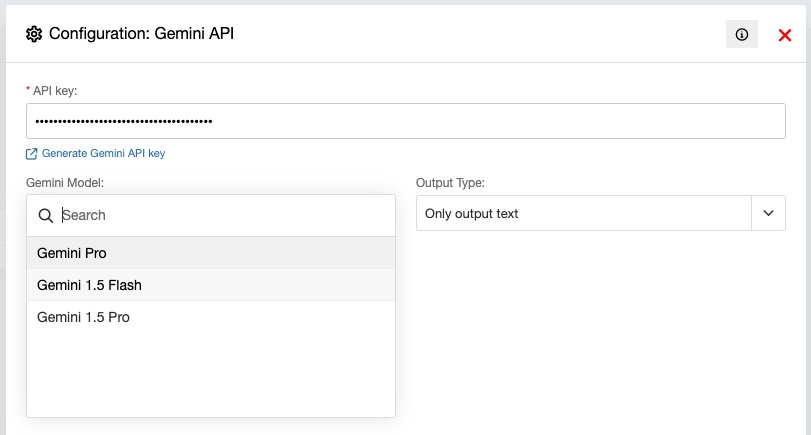Select Gemini Pro from the model list
Screen dimensions: 811x435
click(x=211, y=253)
